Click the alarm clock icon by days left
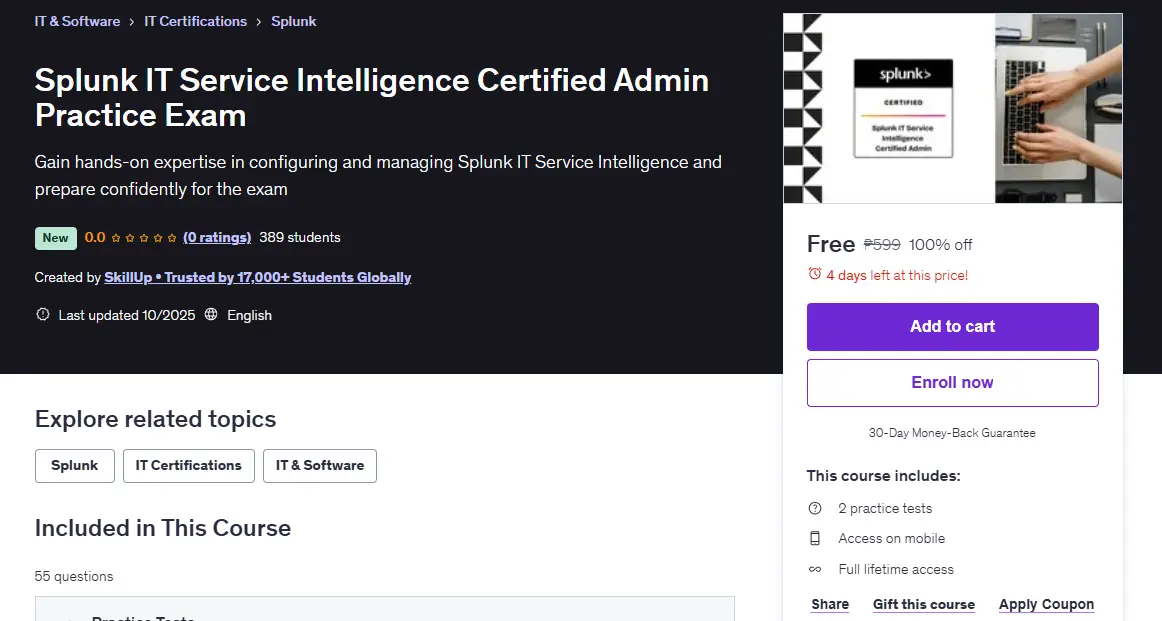The height and width of the screenshot is (621, 1162). click(x=814, y=274)
